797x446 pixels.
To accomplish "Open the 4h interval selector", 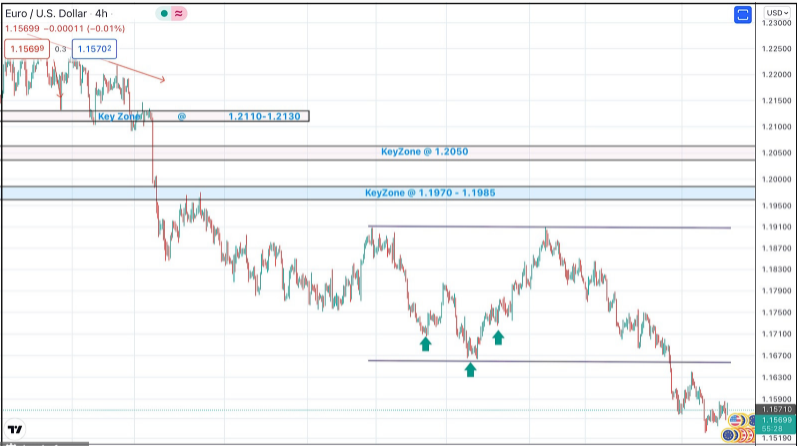I will click(x=101, y=15).
